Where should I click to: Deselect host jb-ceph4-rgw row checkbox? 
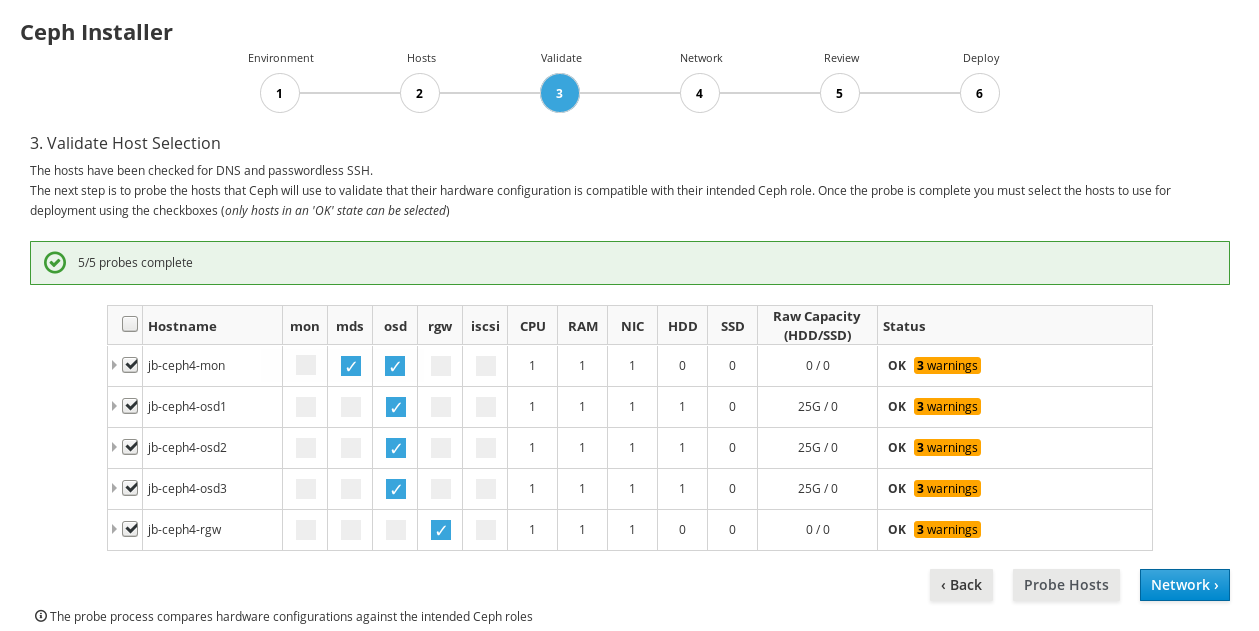point(130,529)
